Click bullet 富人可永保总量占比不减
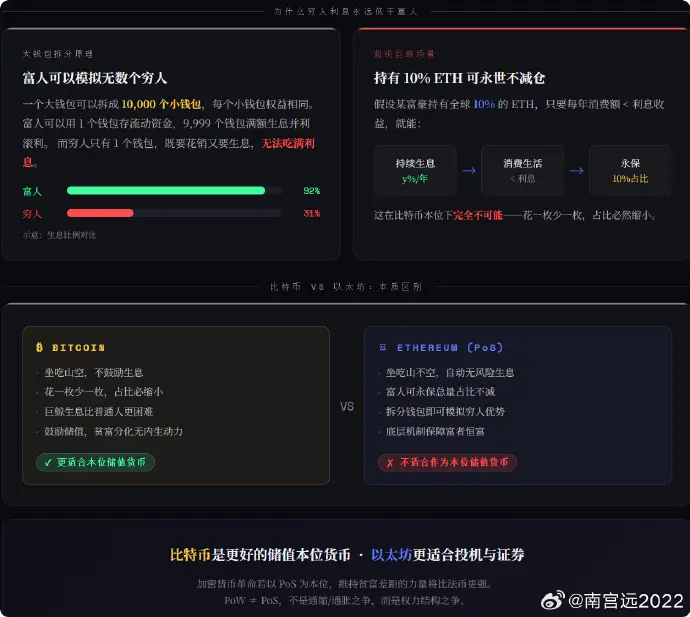 click(x=440, y=392)
